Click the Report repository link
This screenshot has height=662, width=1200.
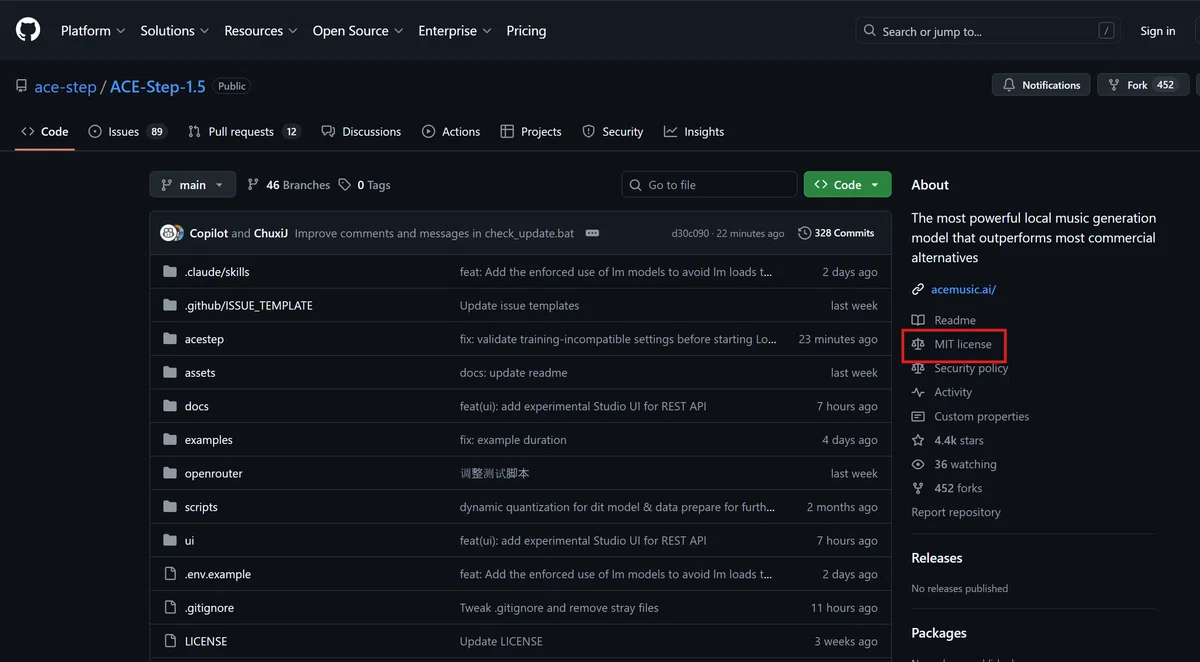(x=956, y=512)
